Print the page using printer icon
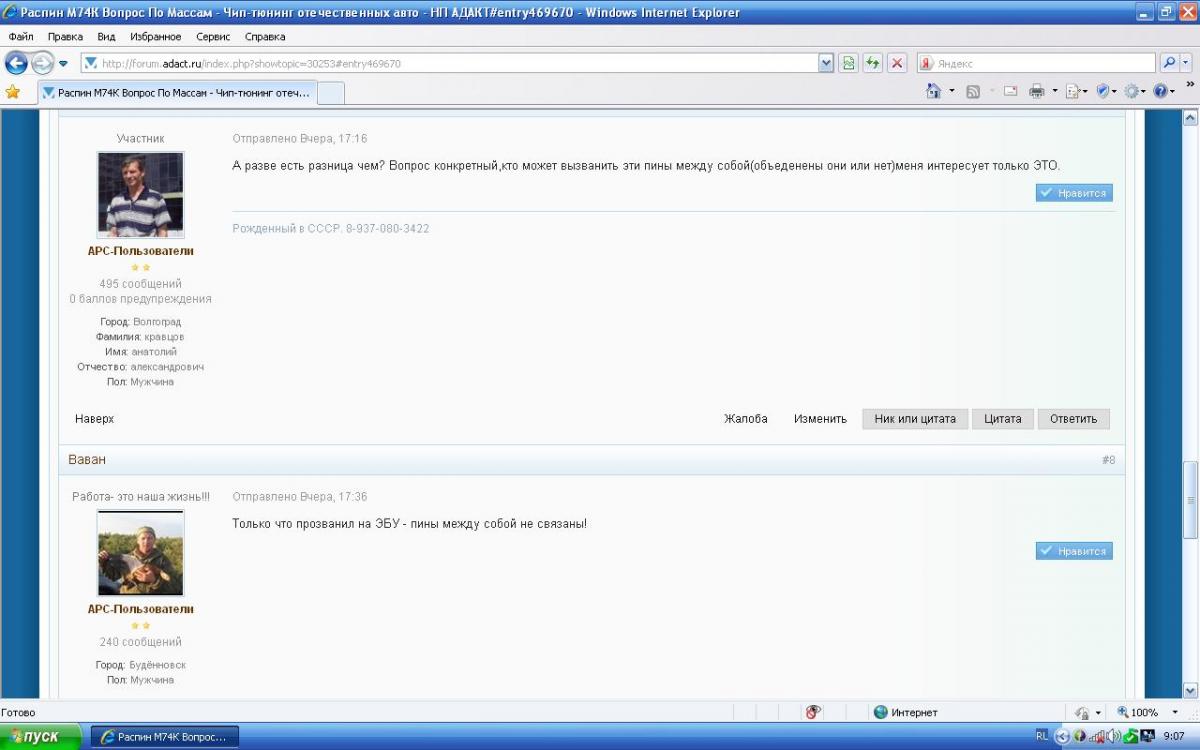This screenshot has width=1200, height=750. click(1037, 91)
